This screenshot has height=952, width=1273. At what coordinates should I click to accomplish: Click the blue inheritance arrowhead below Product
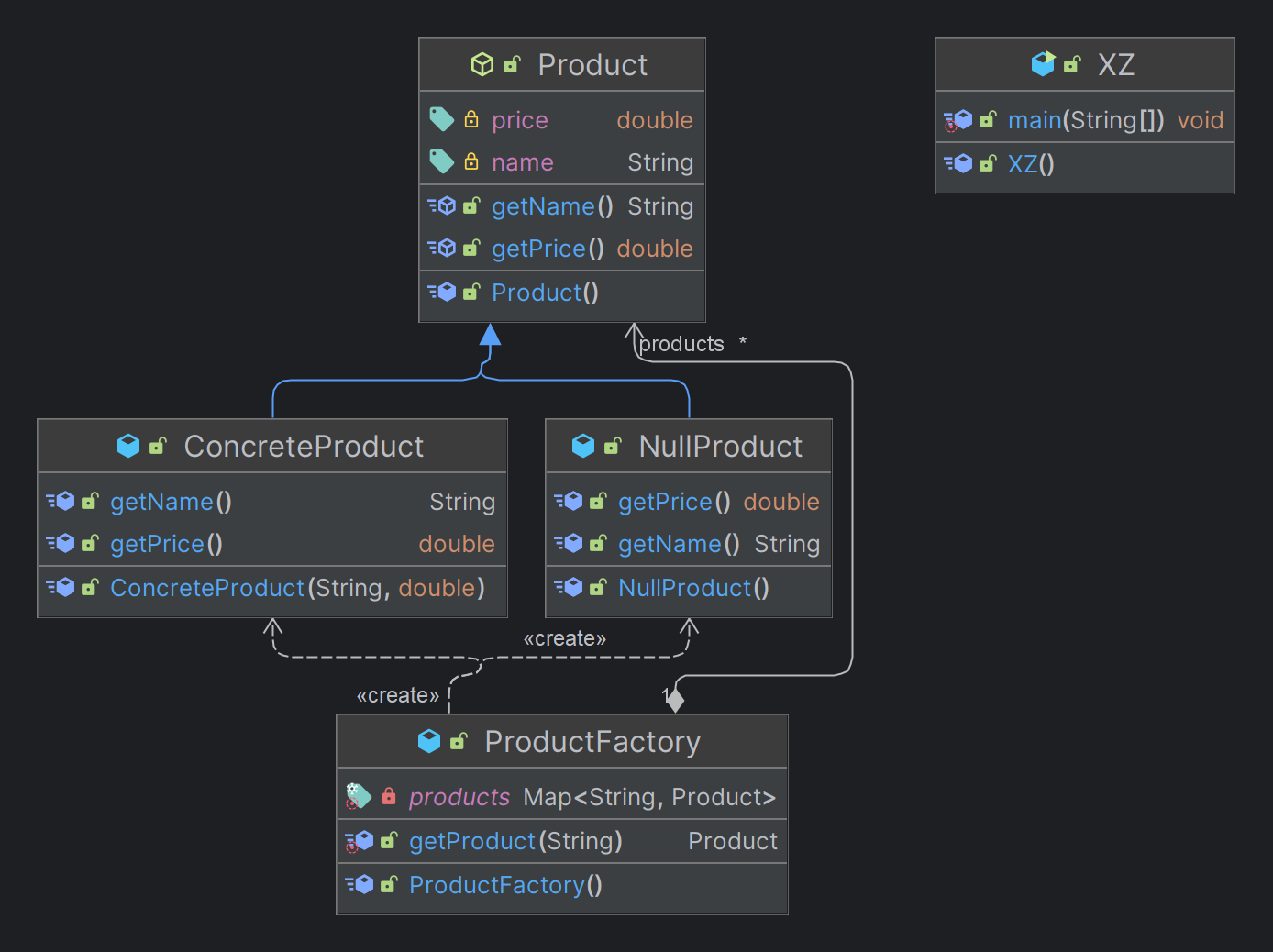[x=491, y=335]
